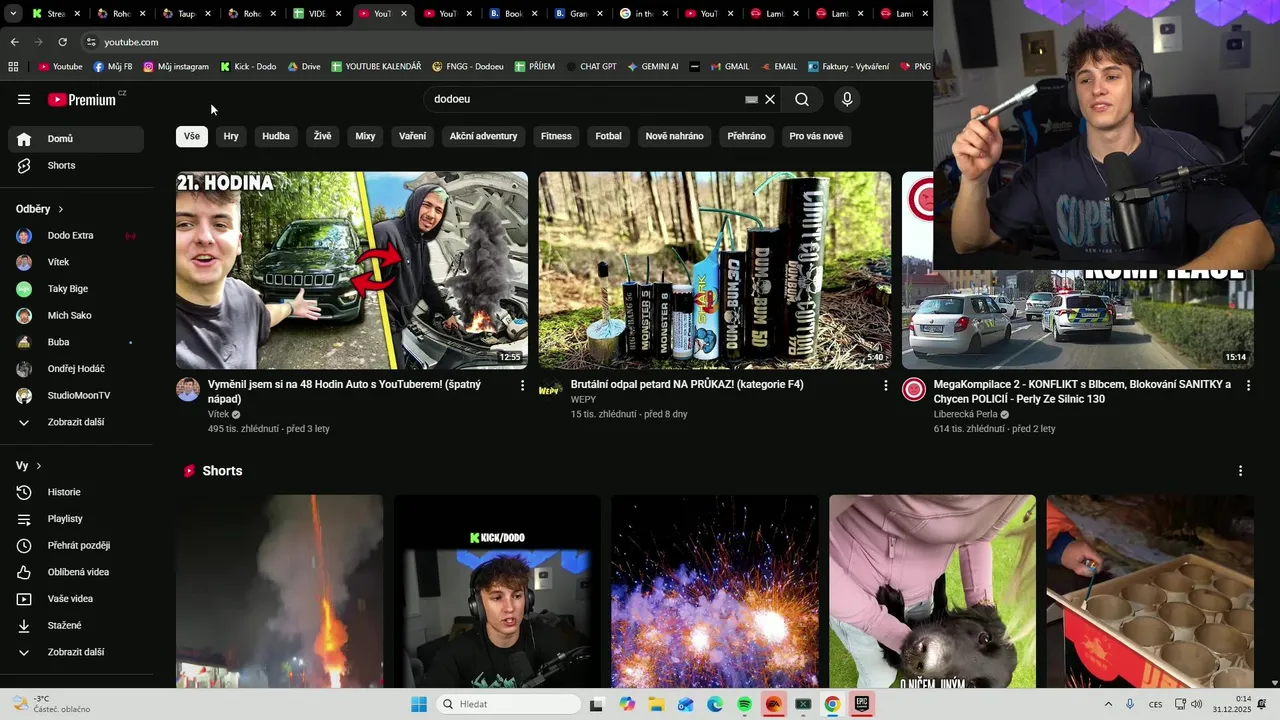The height and width of the screenshot is (720, 1280).
Task: Open Spotify from the taskbar
Action: pos(745,704)
